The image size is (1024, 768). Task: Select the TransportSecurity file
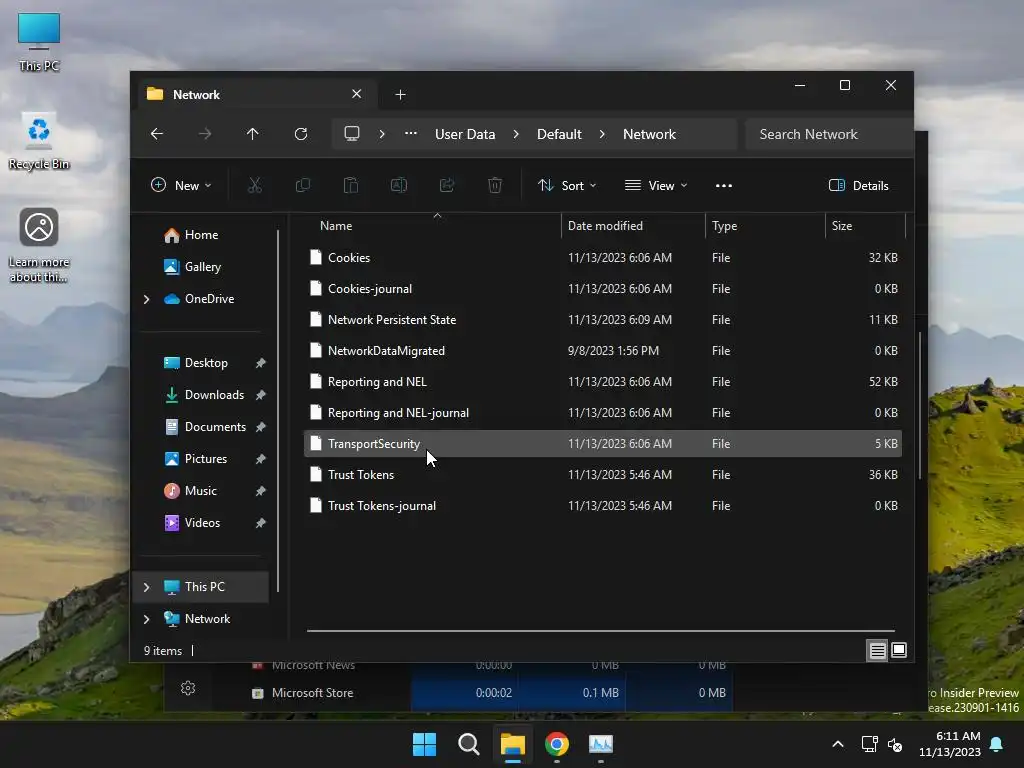pos(603,444)
